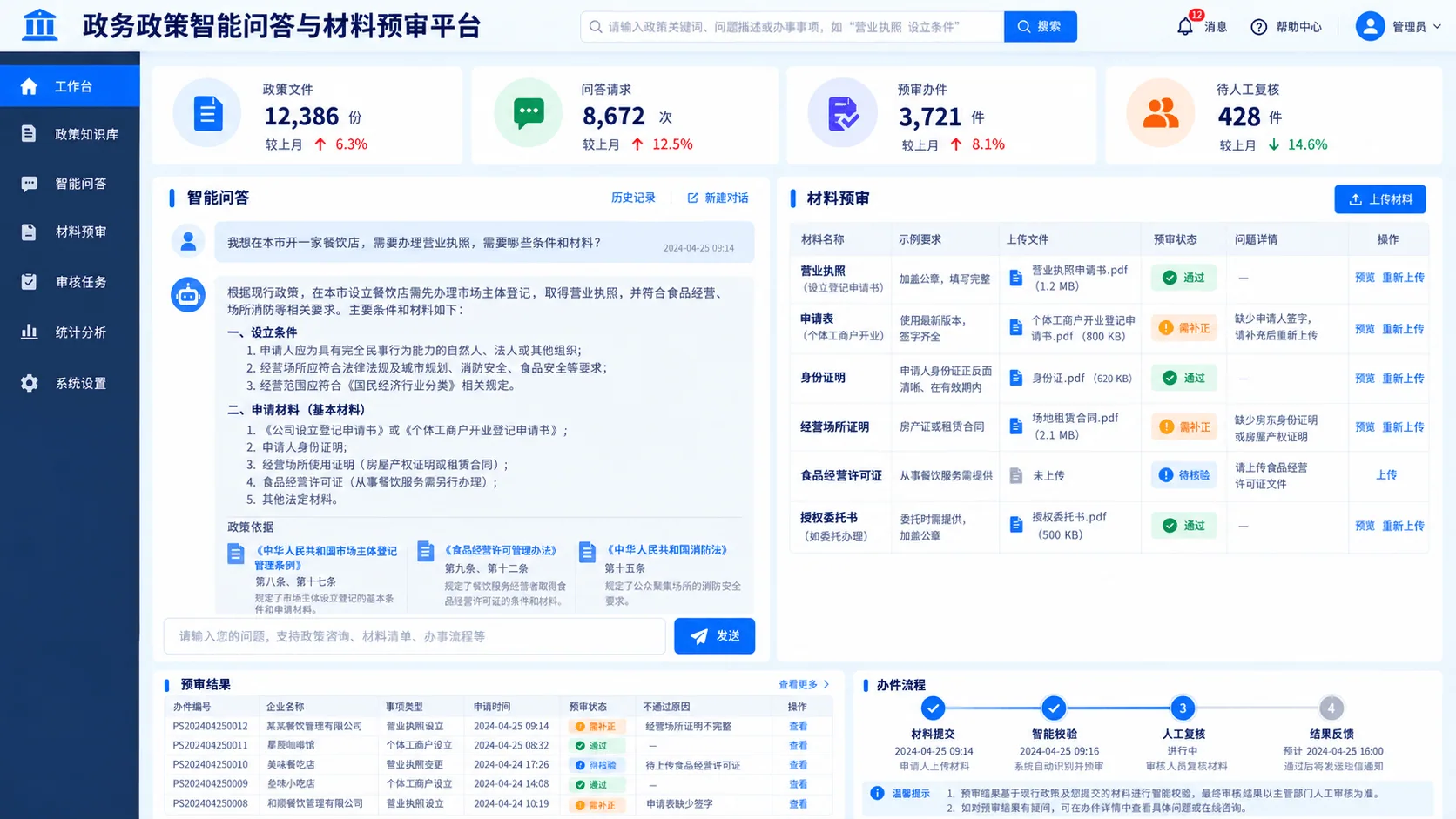Expand 查看更多 in 预审结果

804,685
